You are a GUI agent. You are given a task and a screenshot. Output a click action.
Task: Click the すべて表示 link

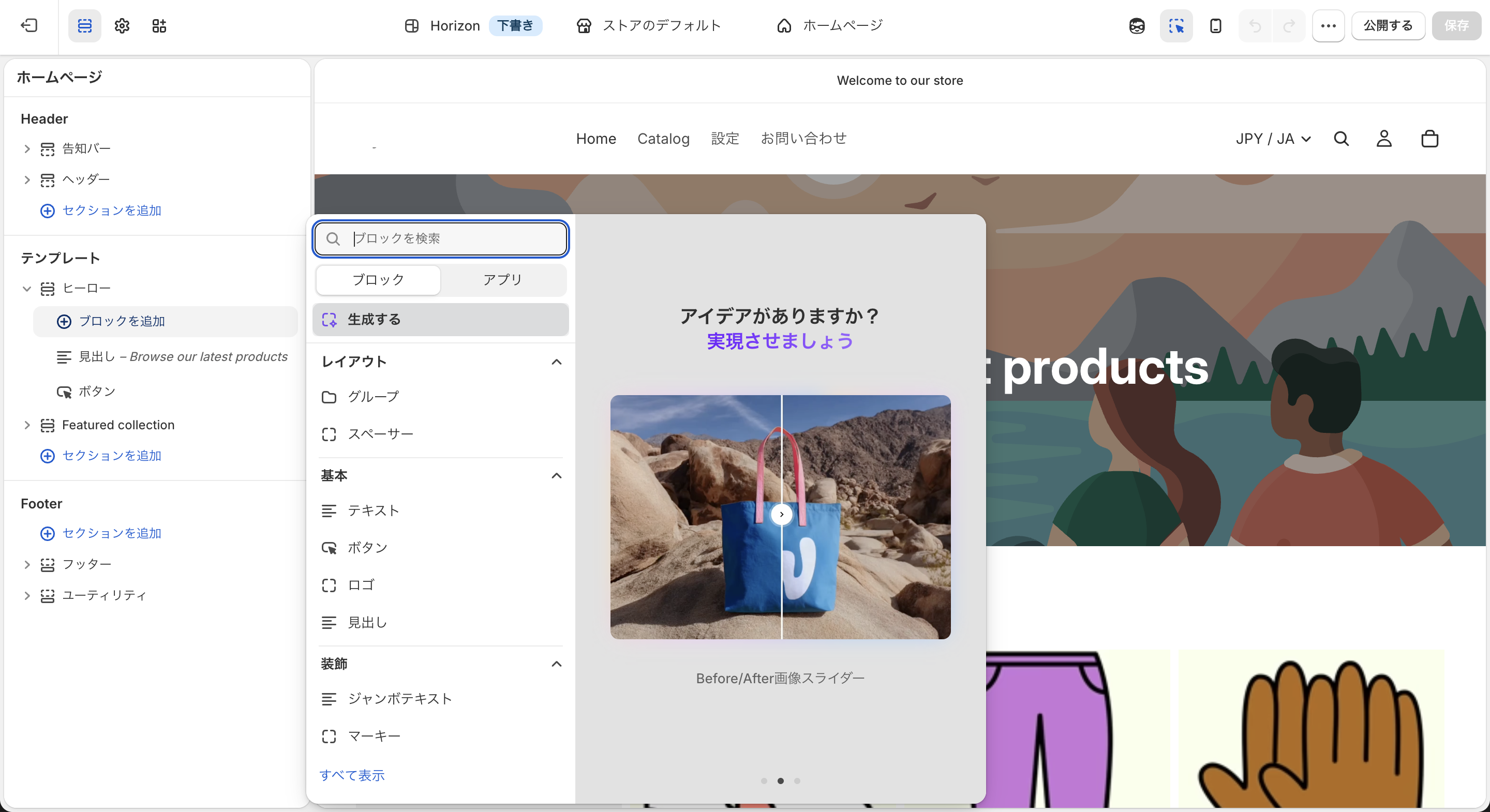coord(352,775)
